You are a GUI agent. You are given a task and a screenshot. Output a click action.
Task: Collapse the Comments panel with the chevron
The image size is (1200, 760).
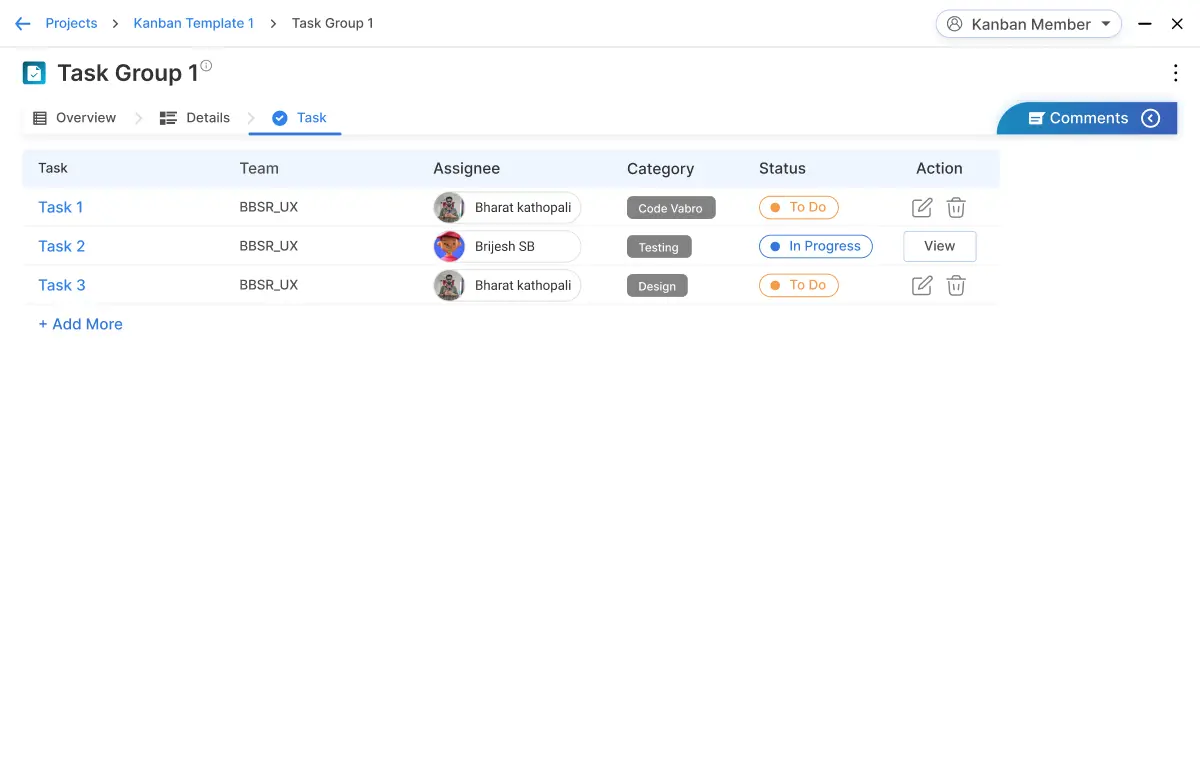[x=1151, y=117]
